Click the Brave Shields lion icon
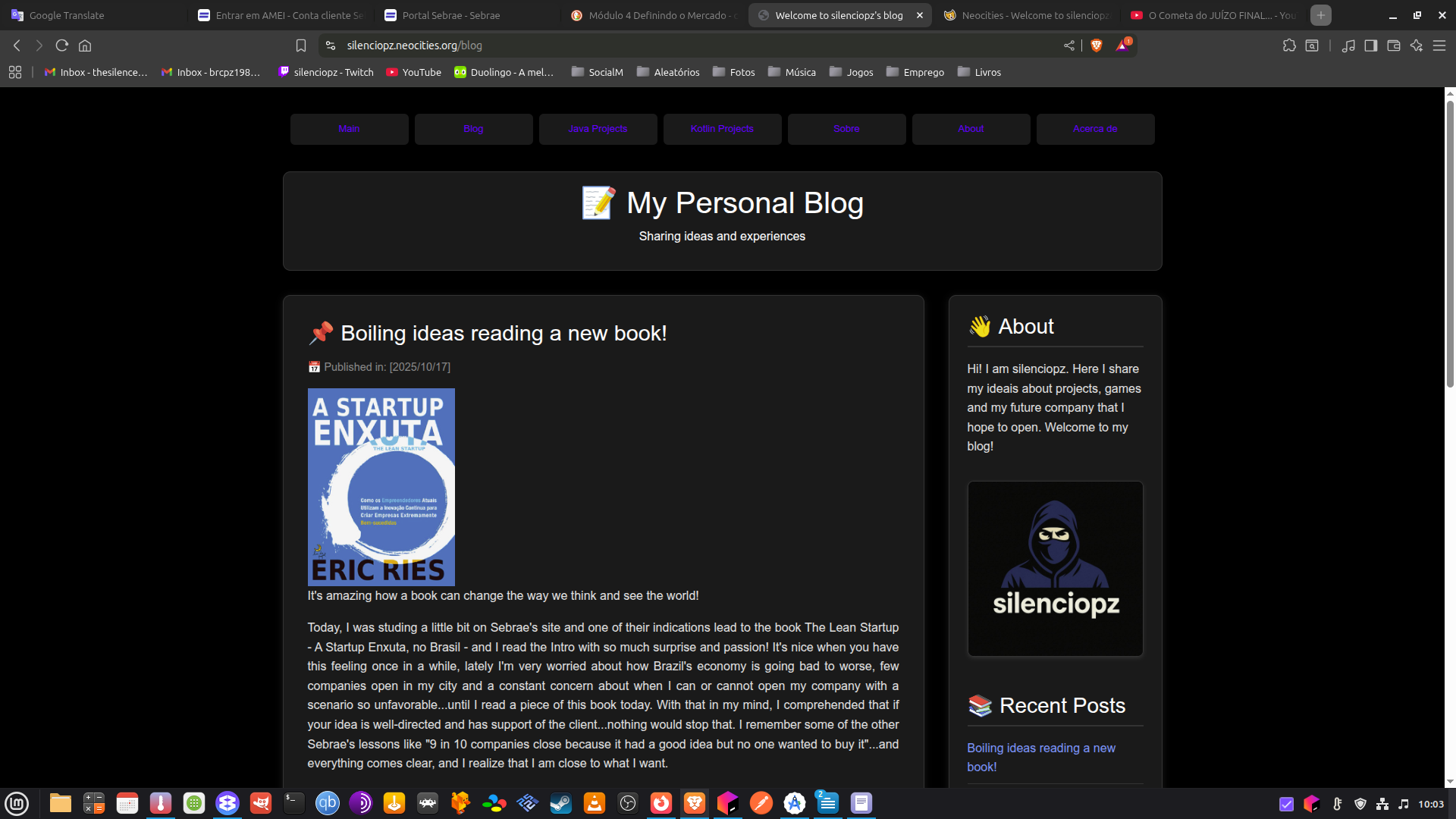The width and height of the screenshot is (1456, 819). tap(1096, 45)
